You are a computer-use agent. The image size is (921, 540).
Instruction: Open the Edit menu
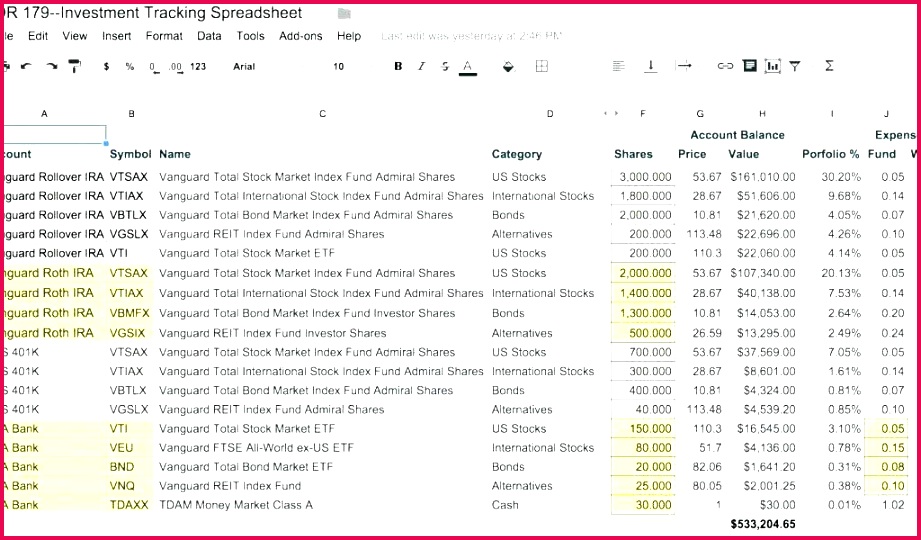38,36
